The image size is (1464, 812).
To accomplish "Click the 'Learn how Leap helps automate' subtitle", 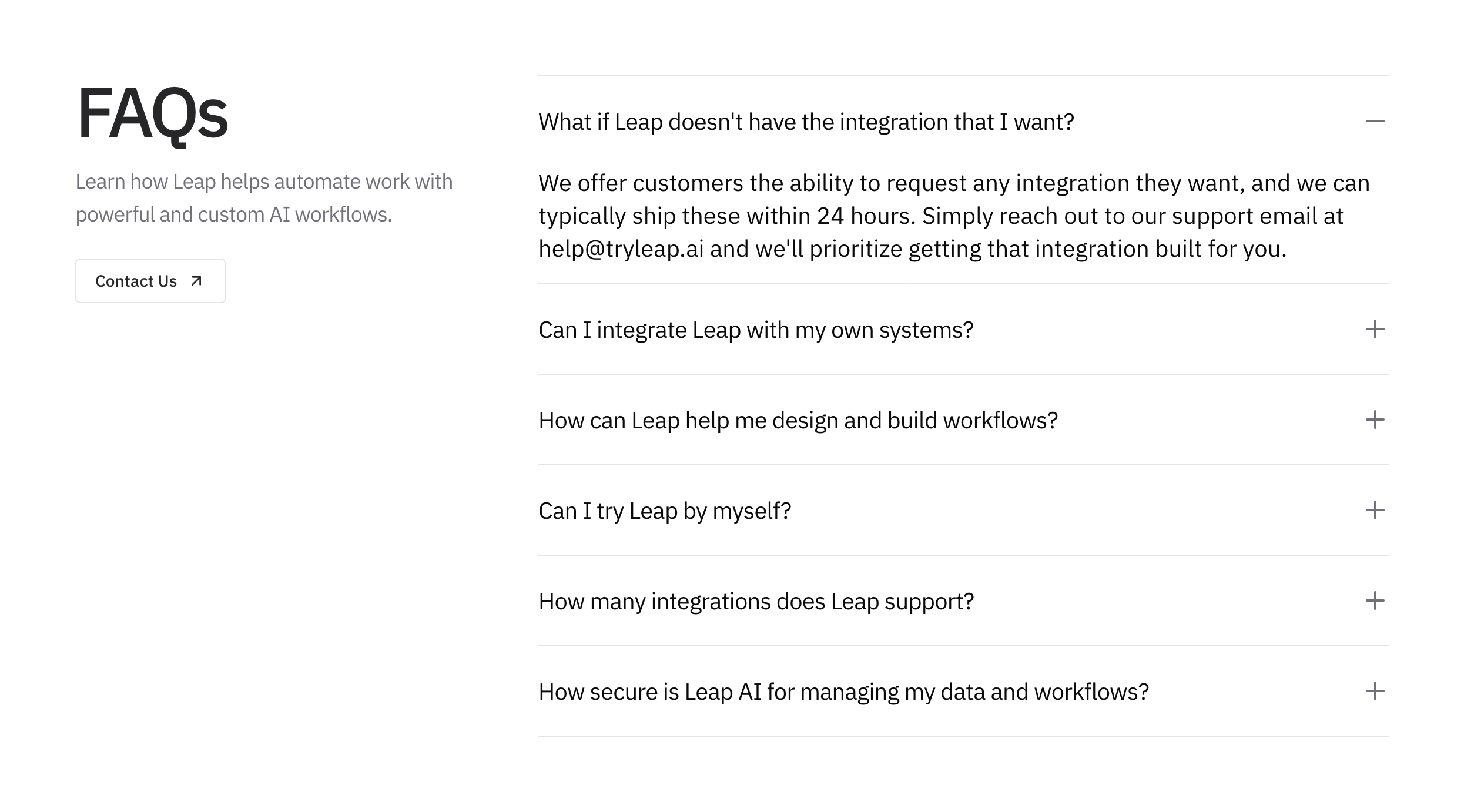I will tap(264, 182).
